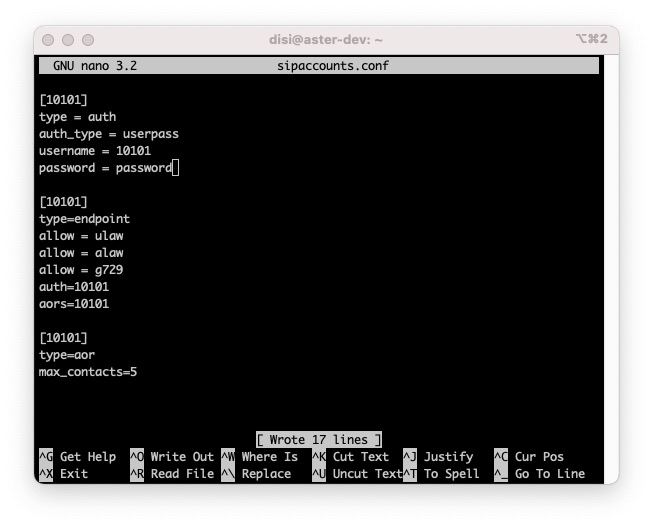The image size is (653, 526).
Task: Click the green zoom window button
Action: click(x=88, y=40)
